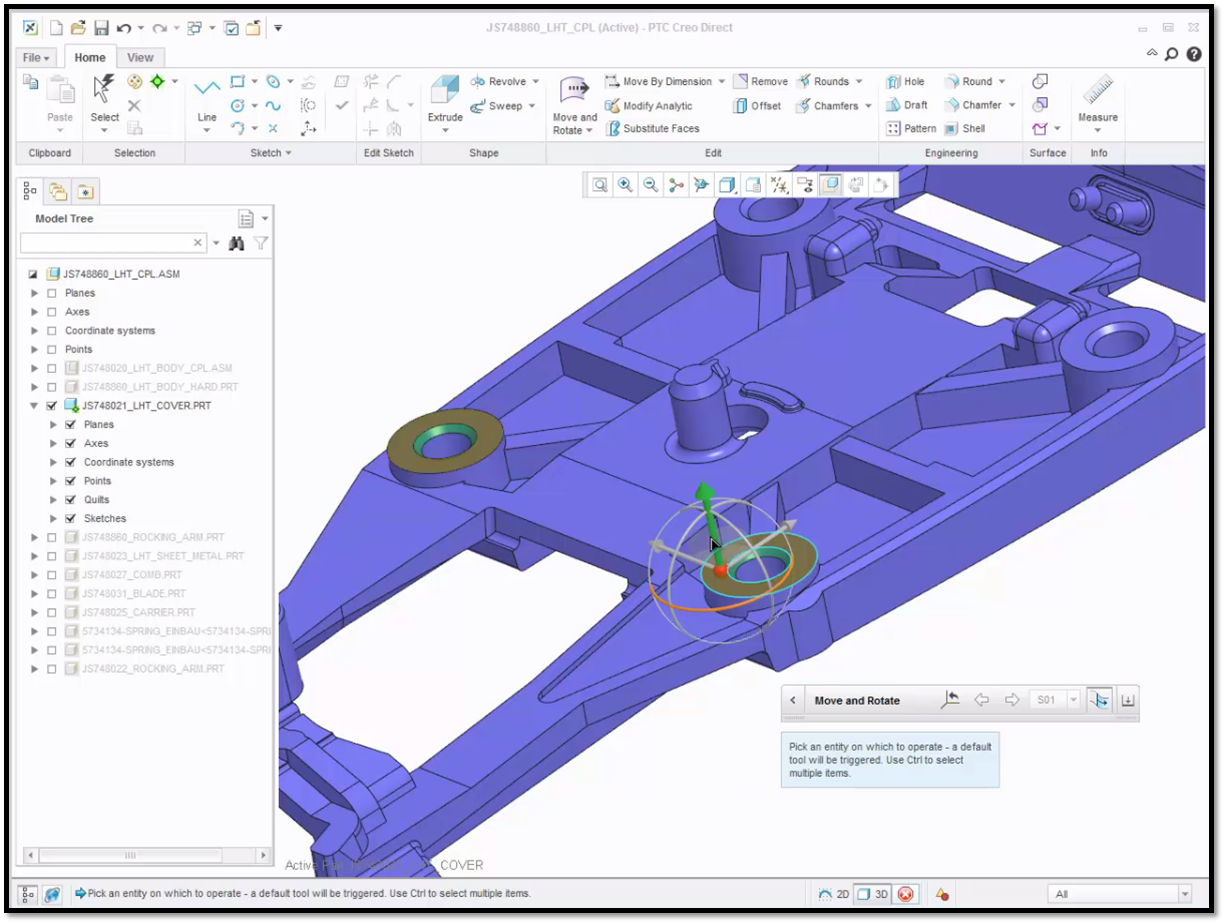The height and width of the screenshot is (924, 1225).
Task: Click the Measure ruler icon
Action: coord(1097,90)
